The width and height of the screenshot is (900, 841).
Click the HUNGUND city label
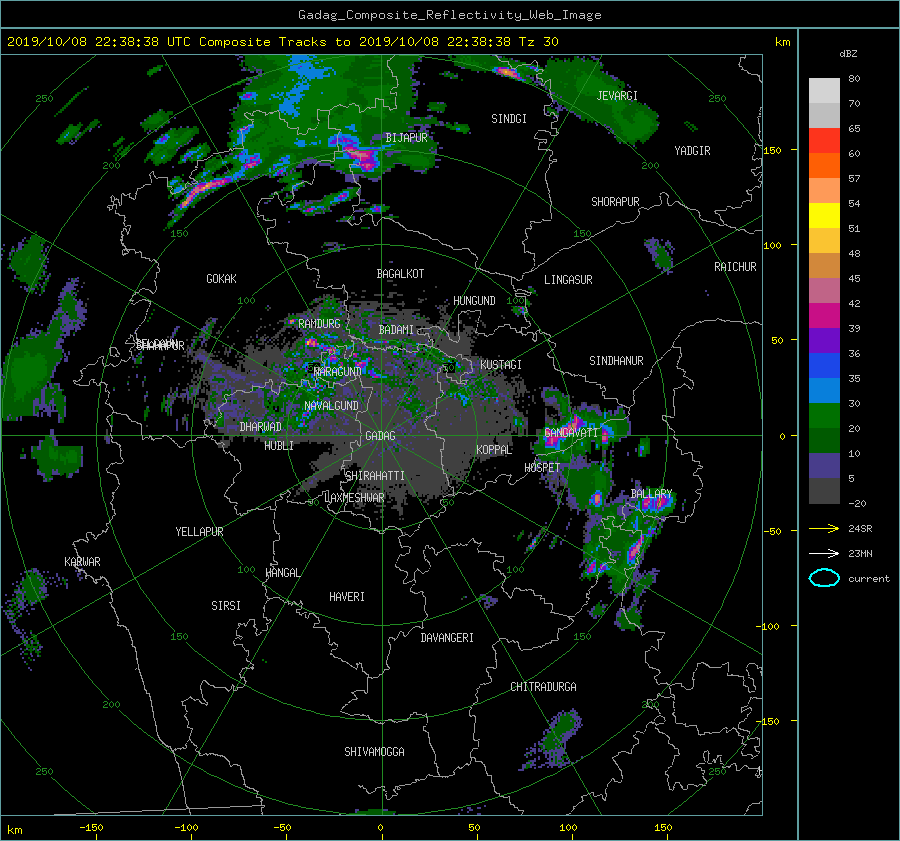coord(474,301)
